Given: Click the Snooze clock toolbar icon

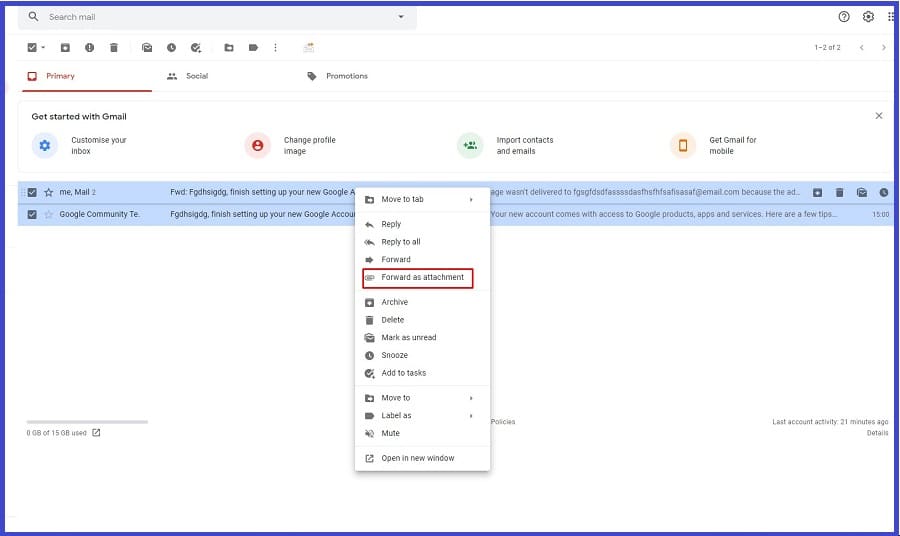Looking at the screenshot, I should tap(172, 48).
